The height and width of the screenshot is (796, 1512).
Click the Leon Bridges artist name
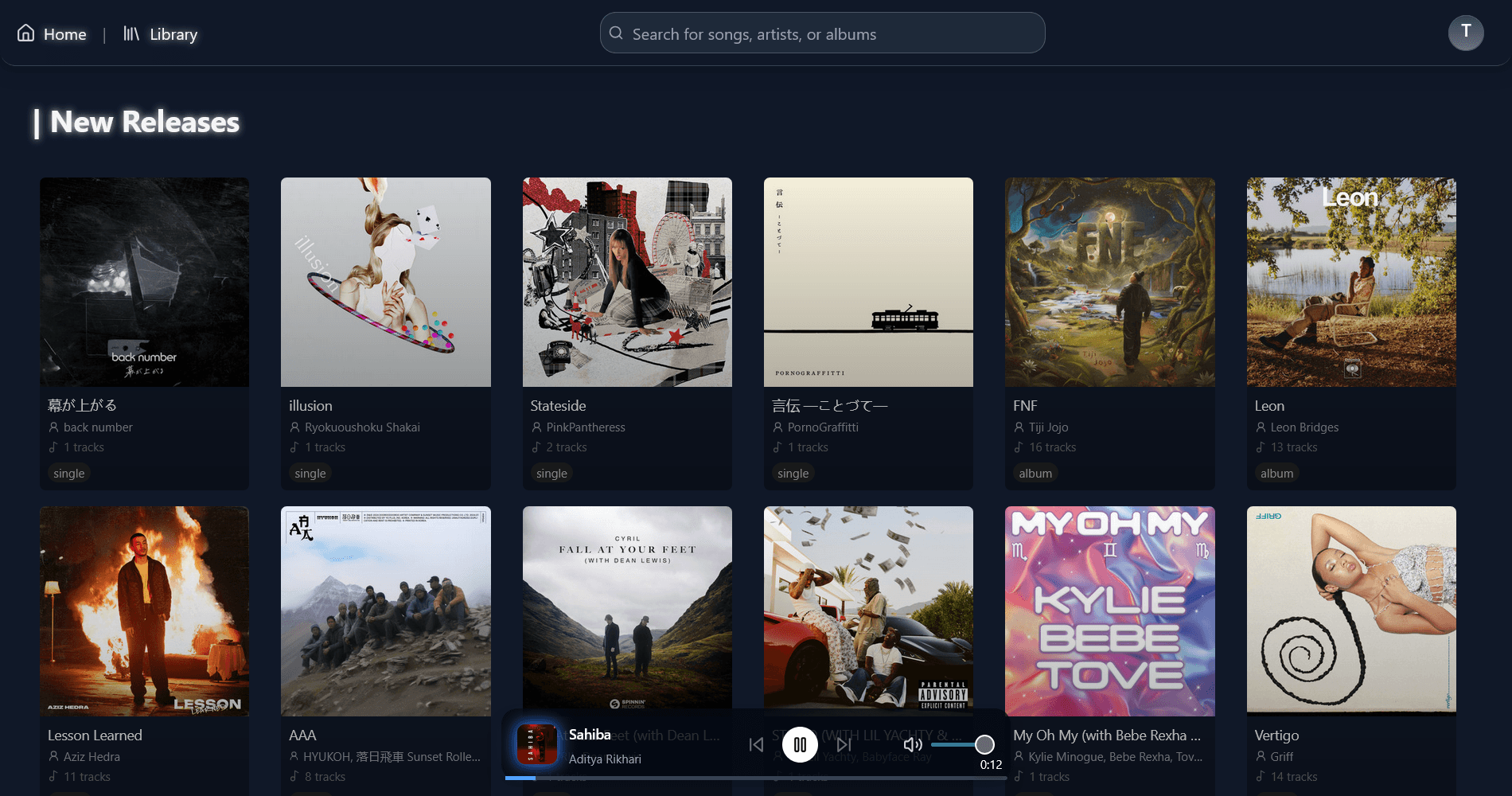pos(1304,427)
